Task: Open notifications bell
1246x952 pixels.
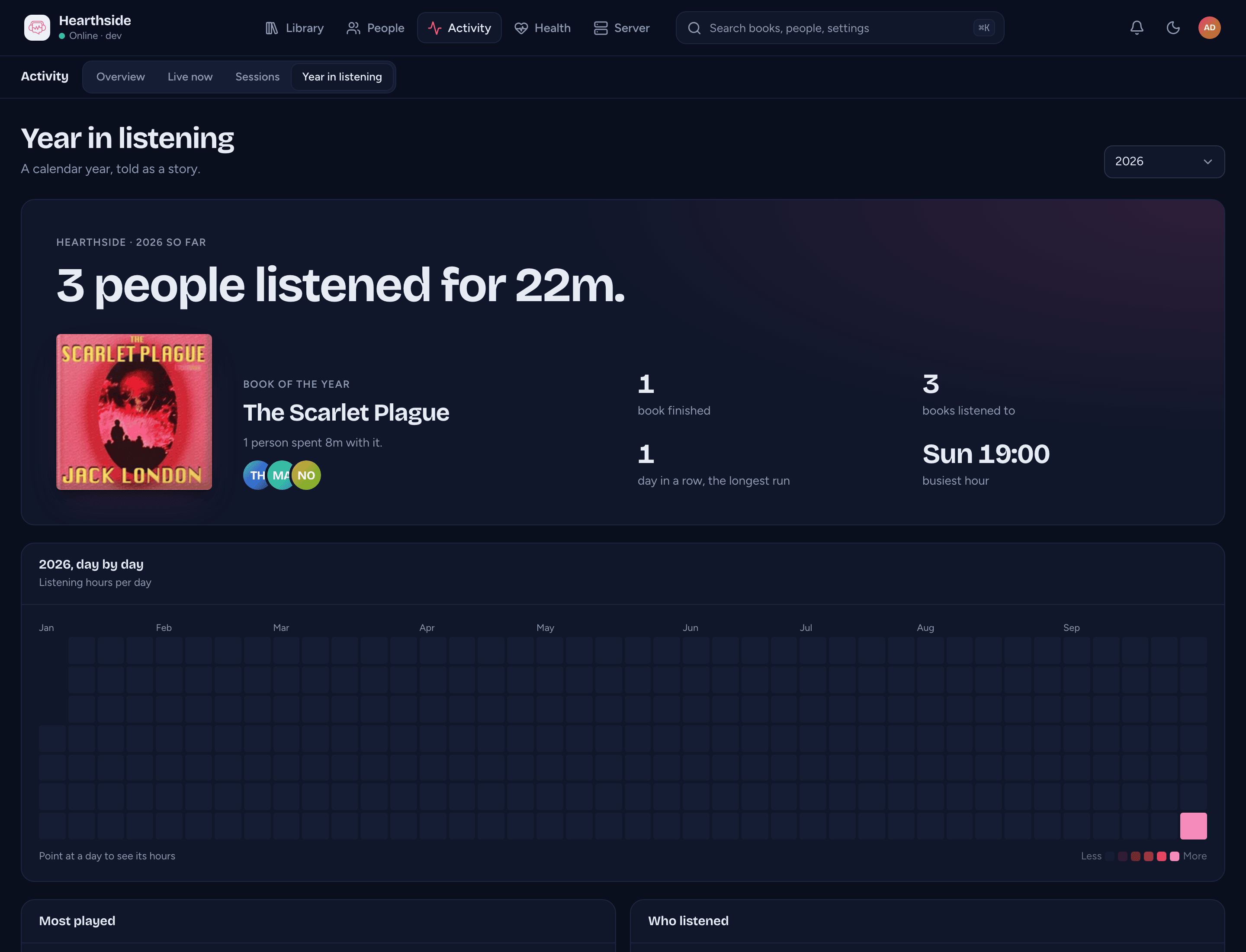Action: (x=1137, y=28)
